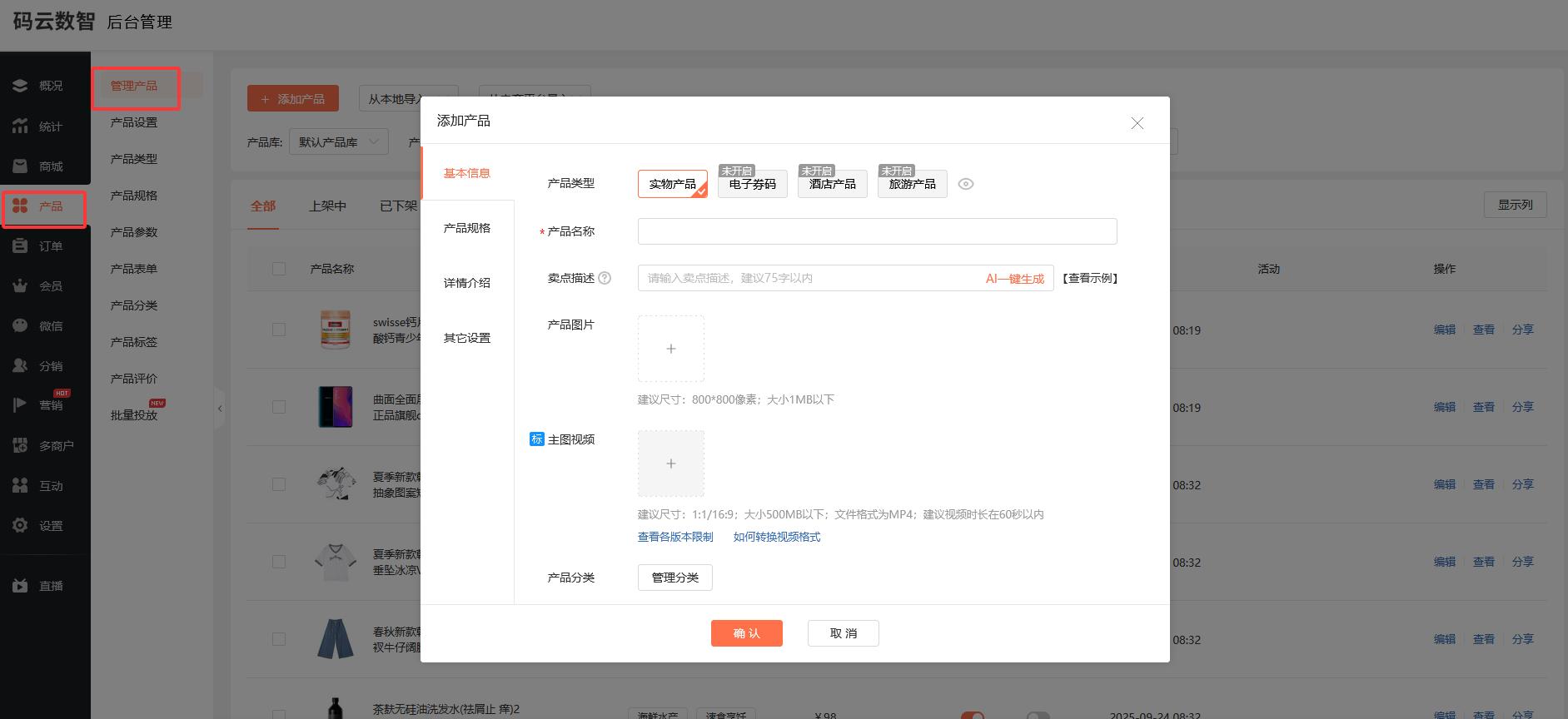Click the 确认 confirm button
Viewport: 1568px width, 719px height.
tap(747, 633)
